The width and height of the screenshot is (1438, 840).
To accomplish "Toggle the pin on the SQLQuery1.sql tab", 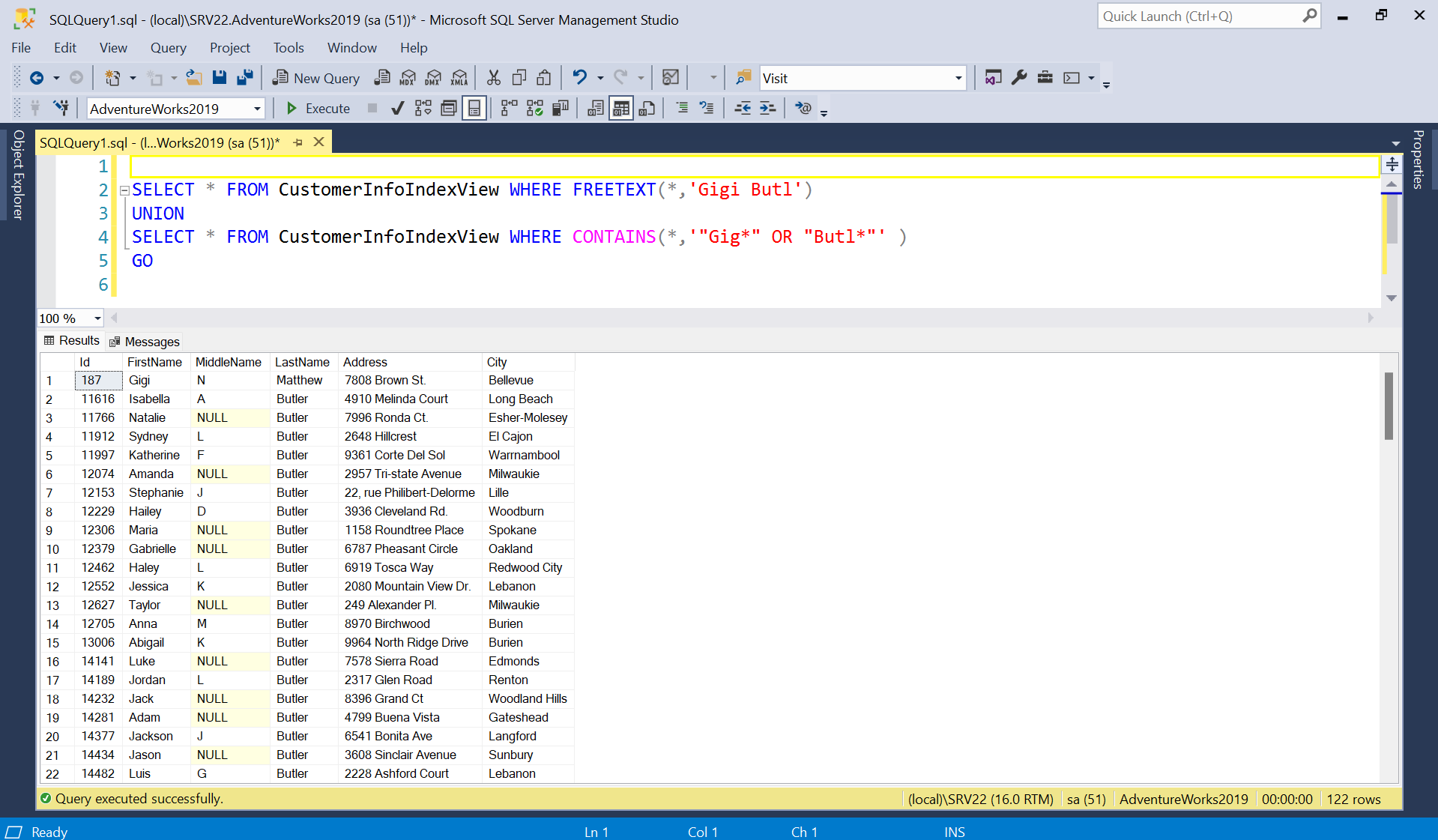I will tap(298, 142).
